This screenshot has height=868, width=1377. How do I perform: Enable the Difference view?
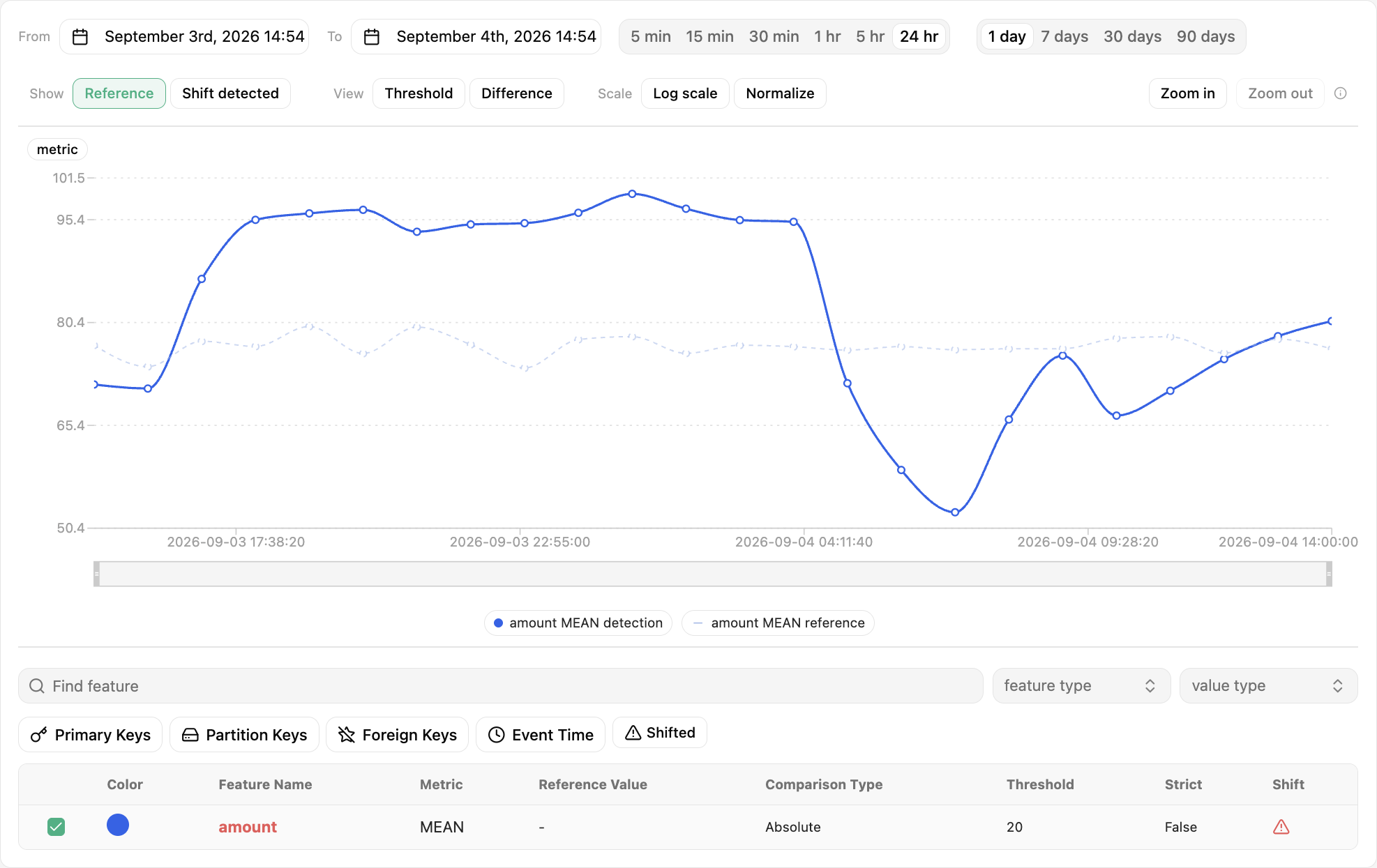516,93
